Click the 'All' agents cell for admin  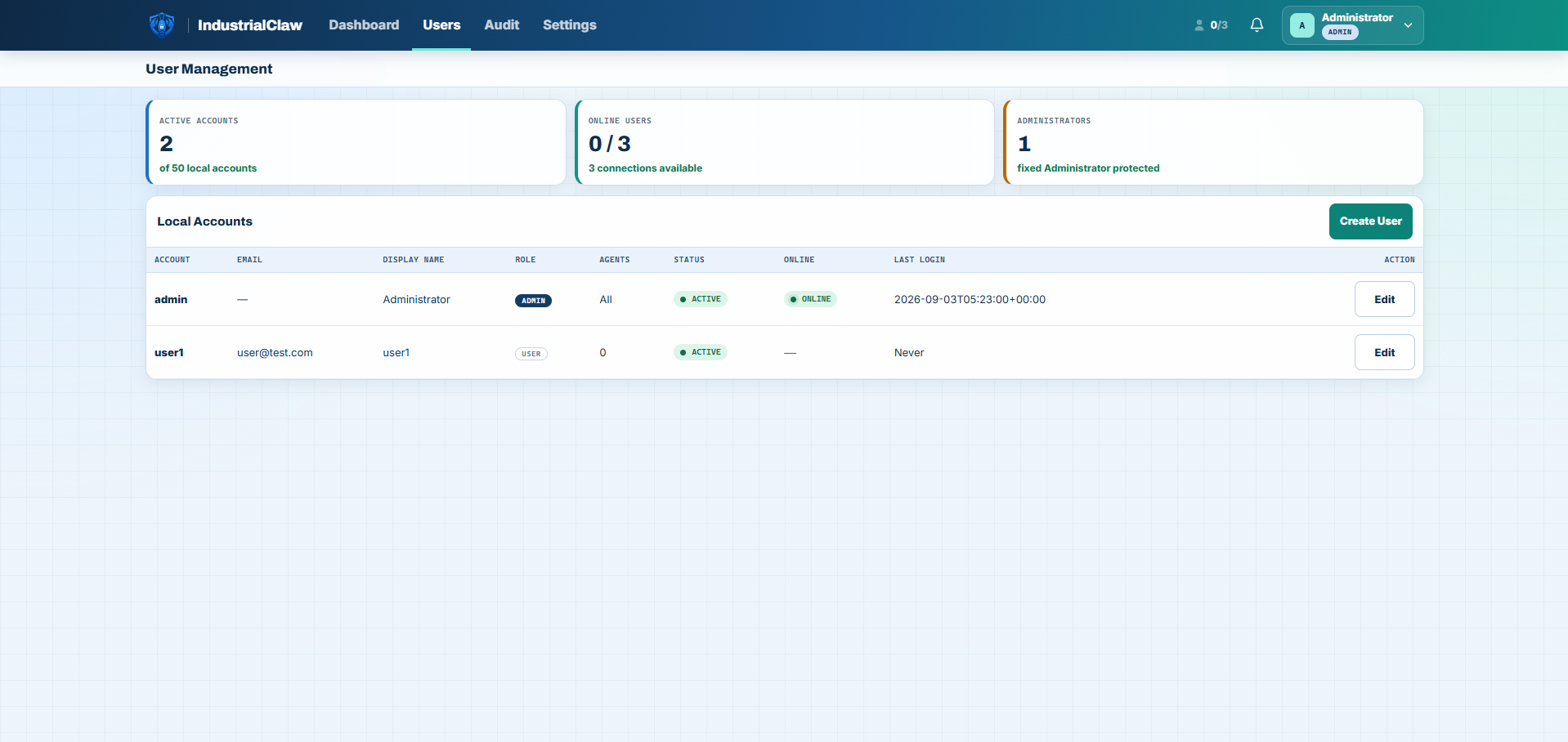tap(606, 300)
